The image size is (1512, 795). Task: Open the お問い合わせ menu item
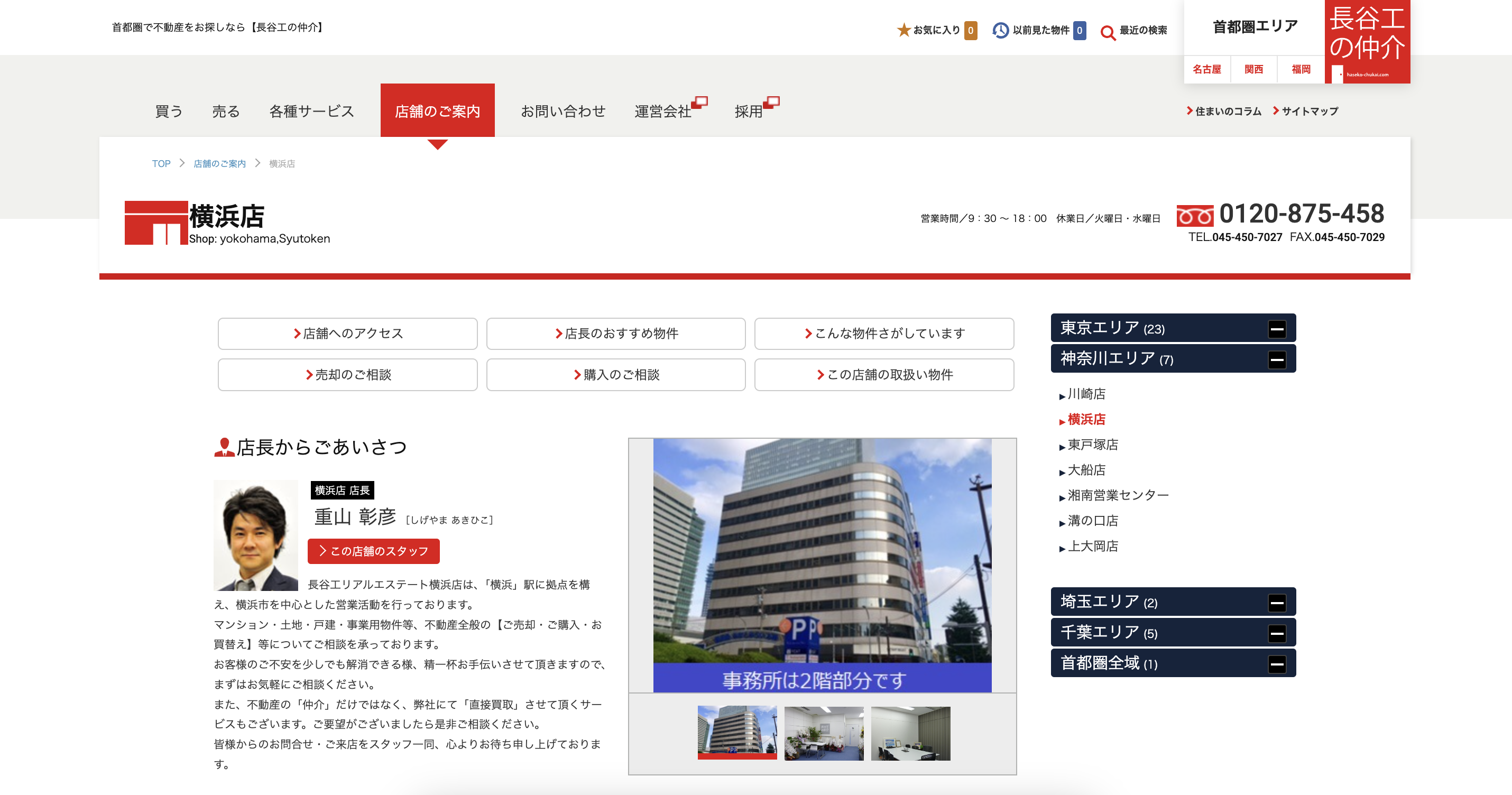click(564, 111)
